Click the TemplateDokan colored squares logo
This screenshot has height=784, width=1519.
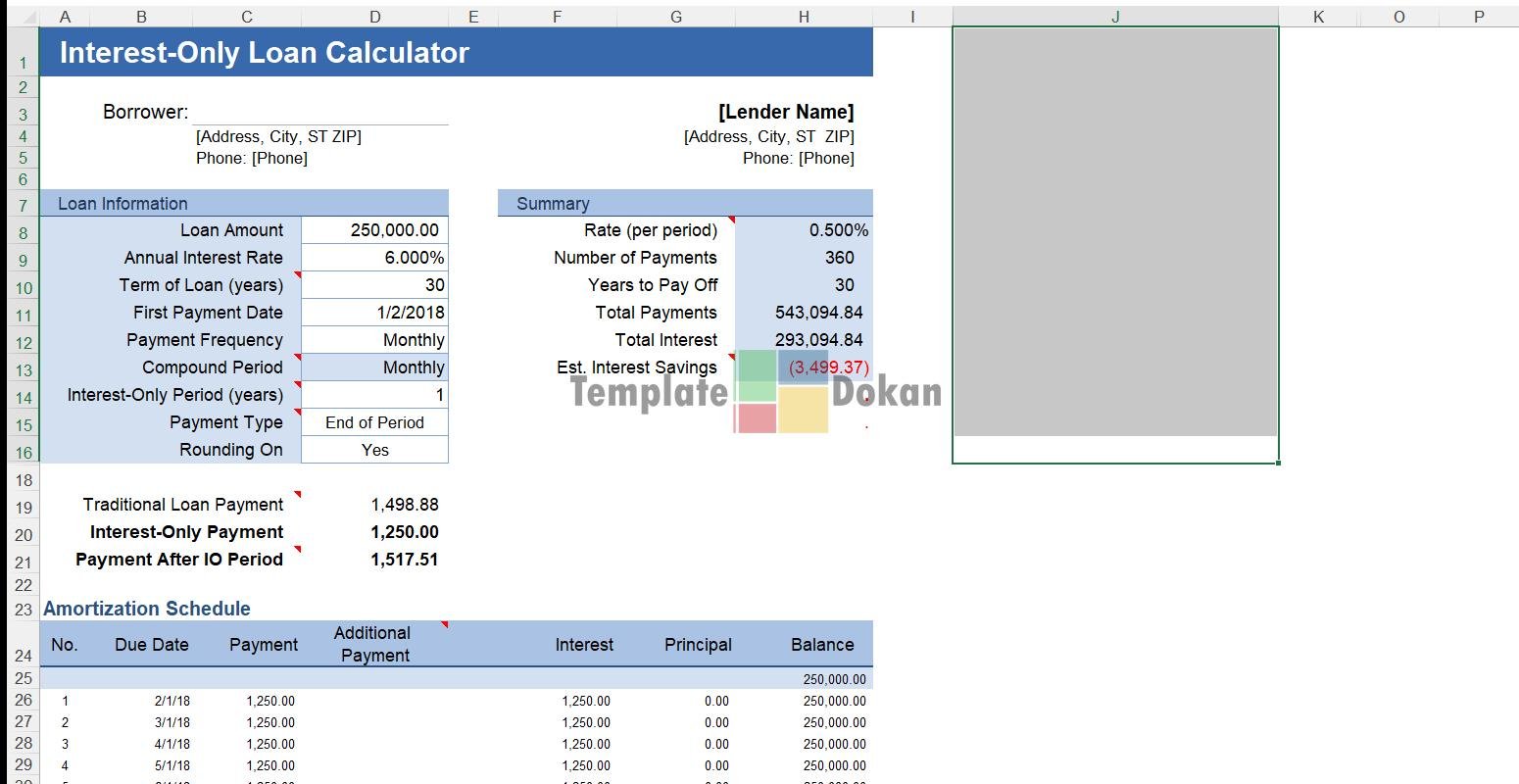click(781, 392)
